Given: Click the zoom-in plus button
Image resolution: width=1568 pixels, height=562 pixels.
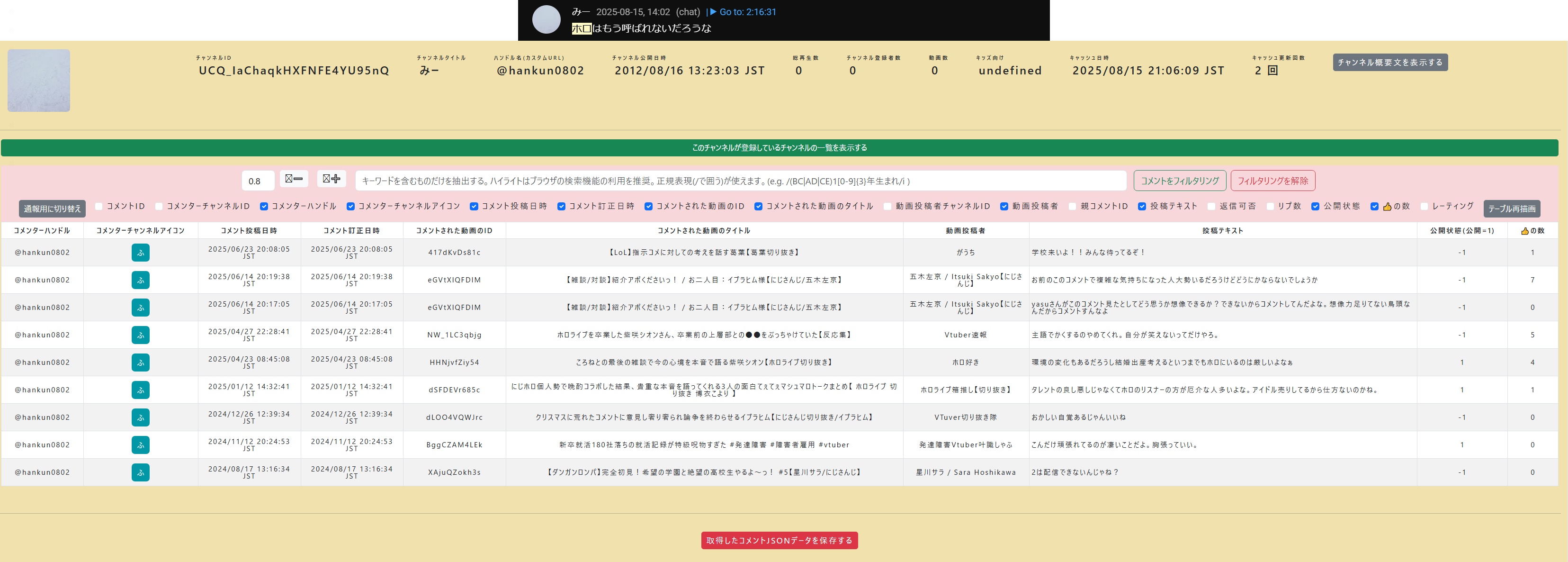Looking at the screenshot, I should [x=331, y=179].
